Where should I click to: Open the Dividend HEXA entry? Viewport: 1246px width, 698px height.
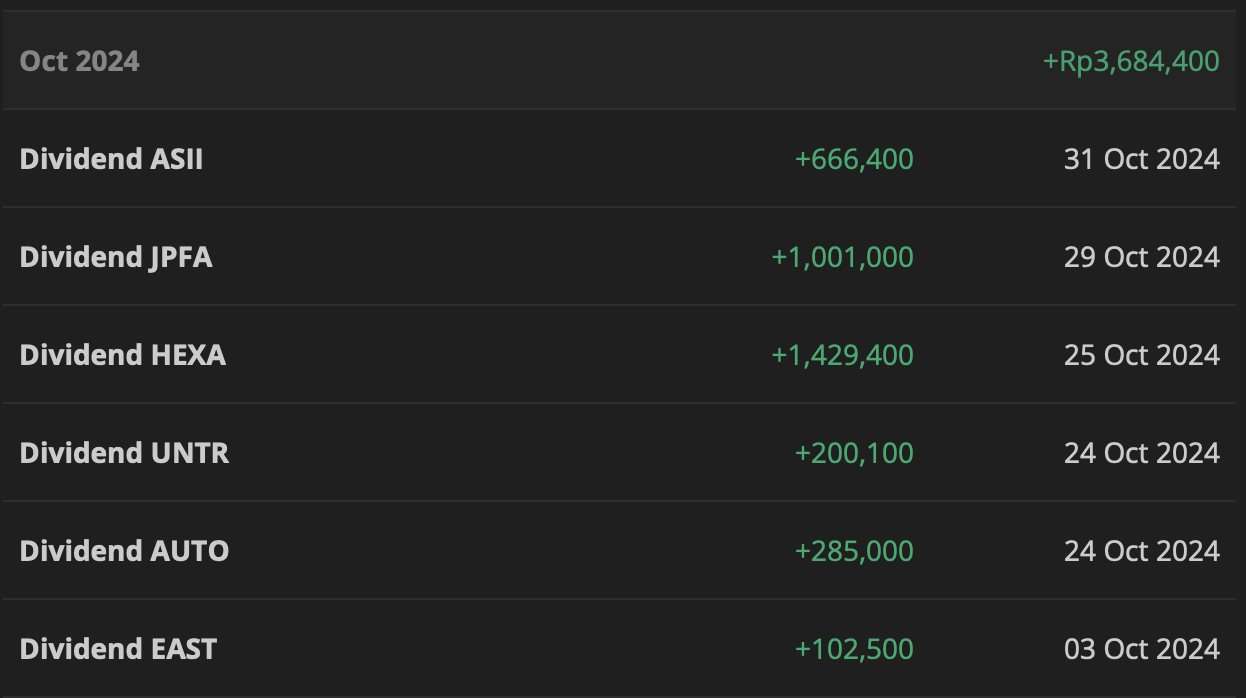tap(122, 355)
